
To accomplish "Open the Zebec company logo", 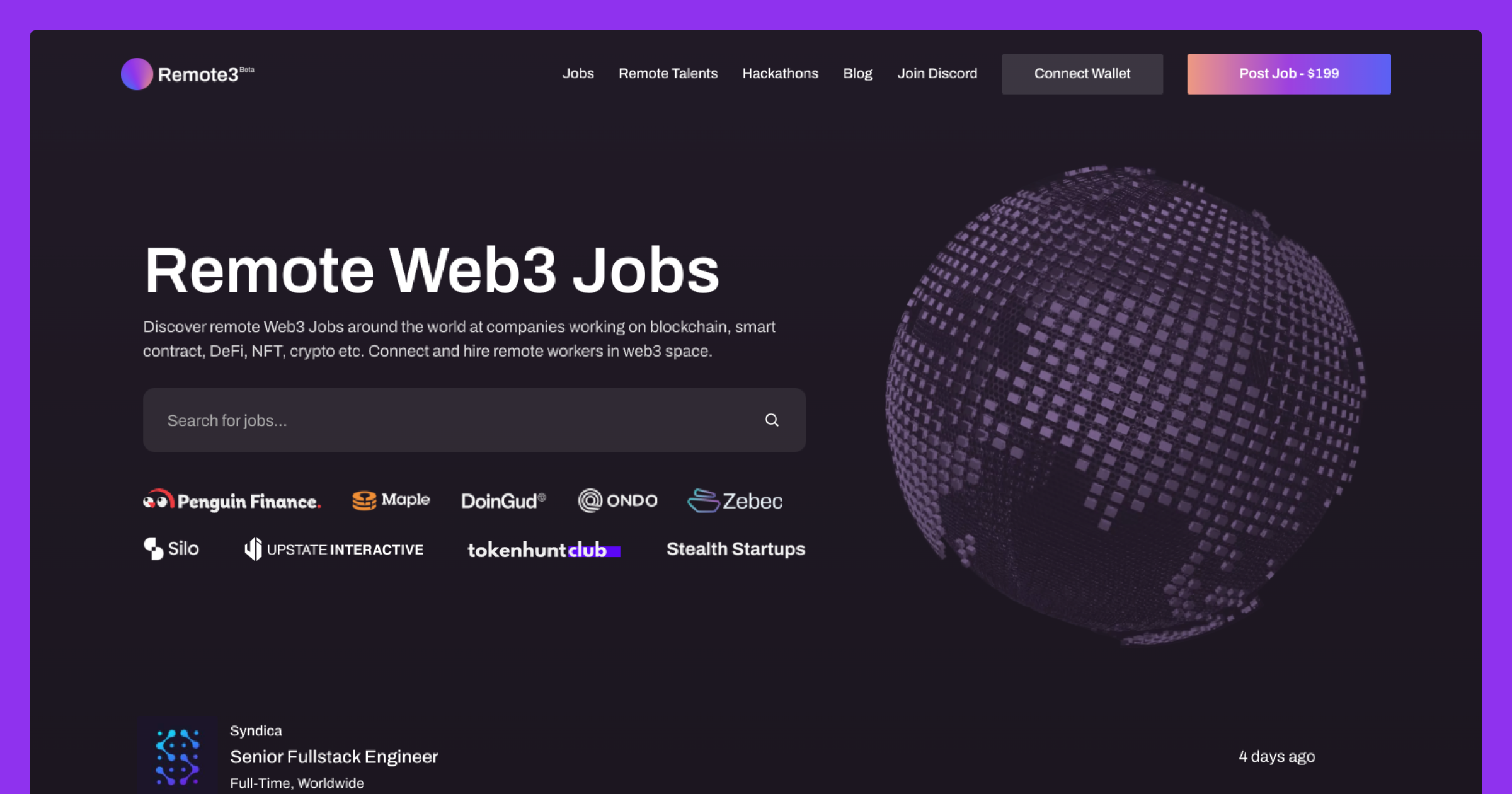I will pyautogui.click(x=735, y=501).
